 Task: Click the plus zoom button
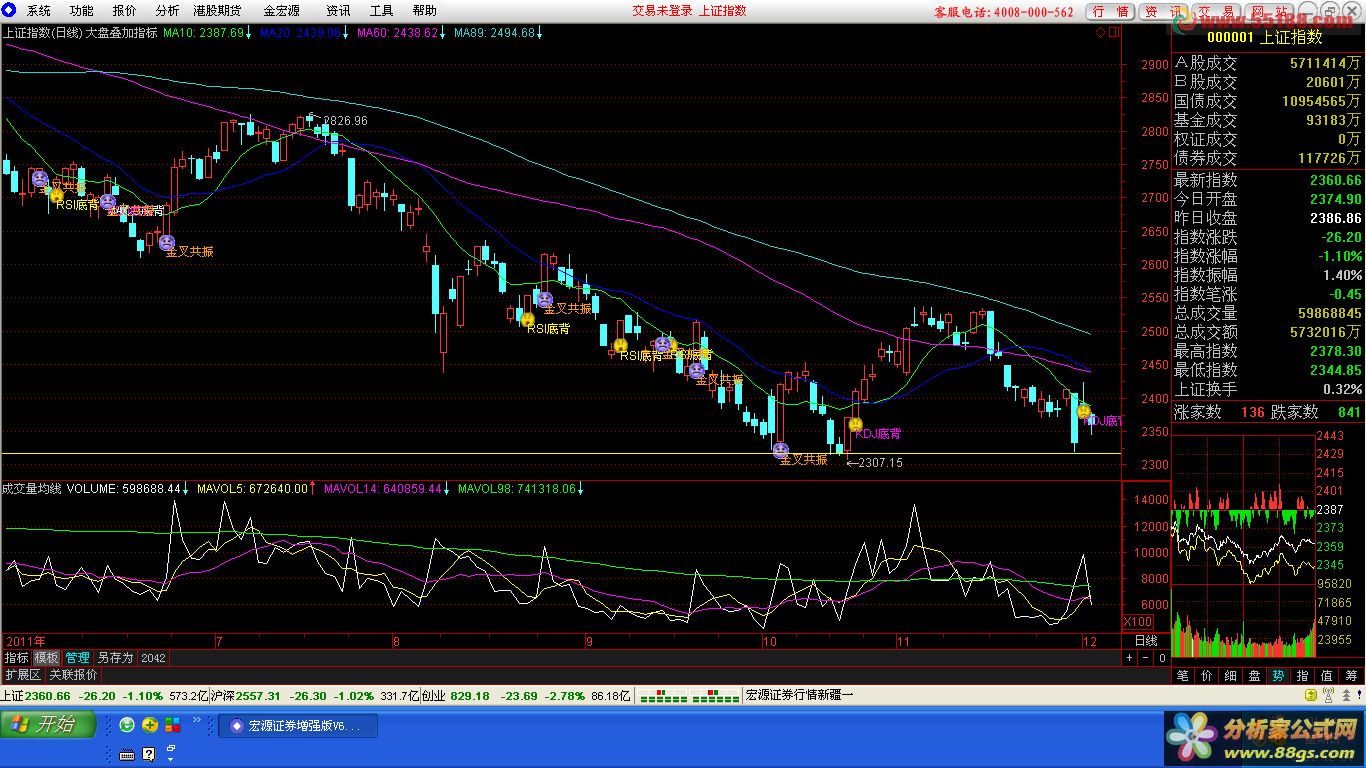point(1130,658)
